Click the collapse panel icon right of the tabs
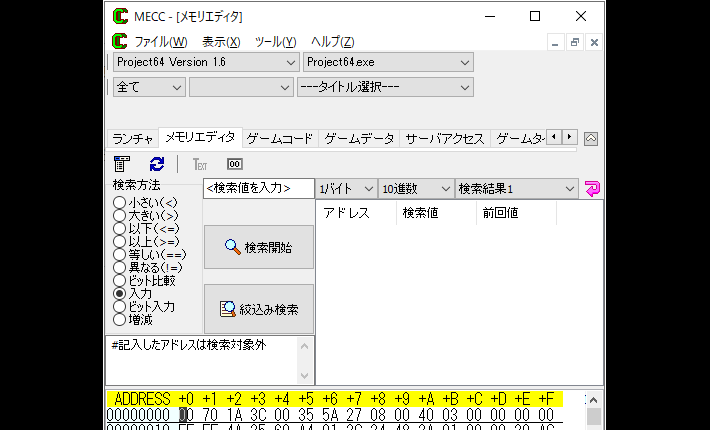The height and width of the screenshot is (430, 710). (591, 139)
